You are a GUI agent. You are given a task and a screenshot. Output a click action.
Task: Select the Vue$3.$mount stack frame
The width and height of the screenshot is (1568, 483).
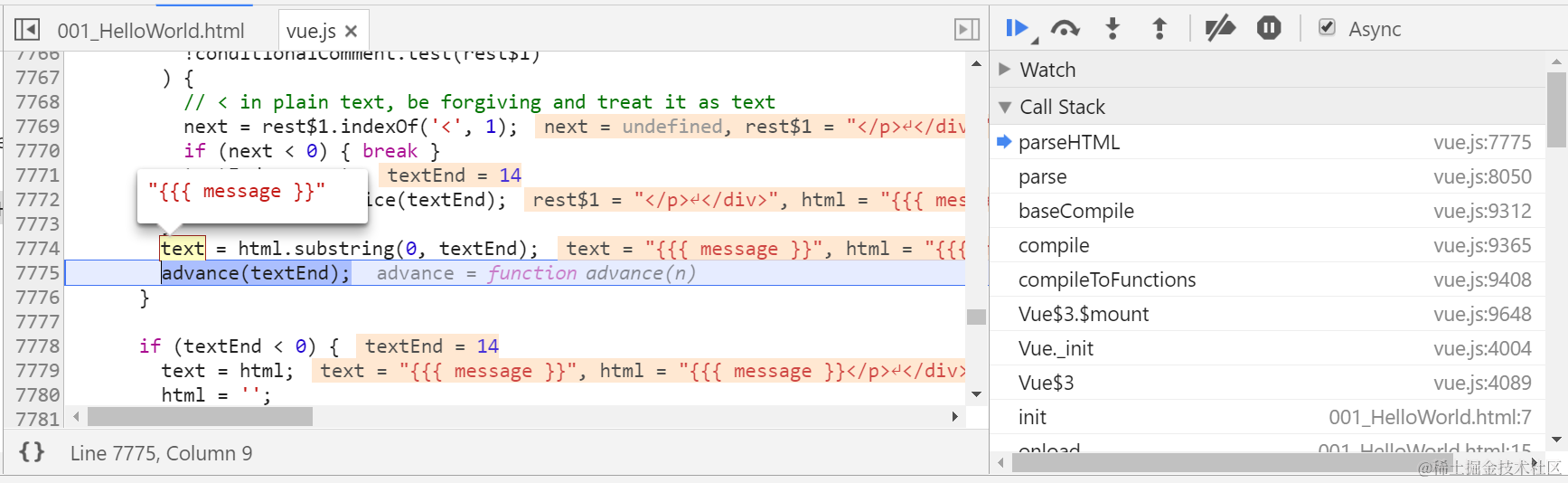[1266, 314]
